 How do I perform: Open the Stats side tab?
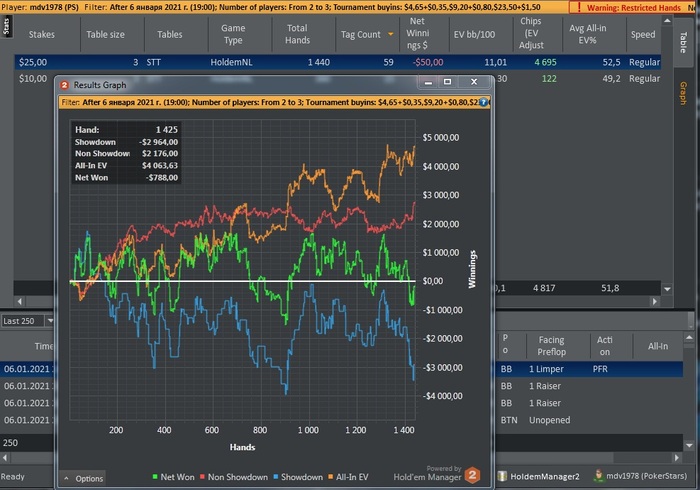pyautogui.click(x=6, y=26)
